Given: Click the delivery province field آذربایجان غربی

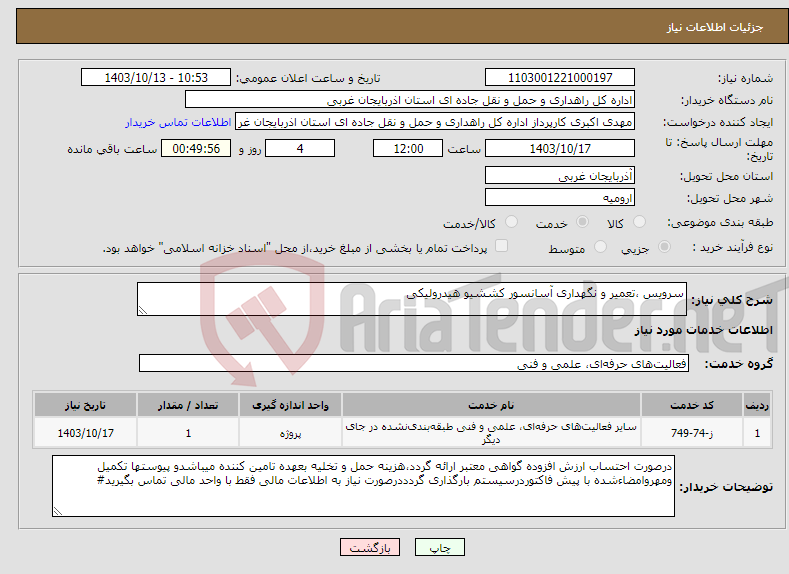Looking at the screenshot, I should pyautogui.click(x=560, y=175).
